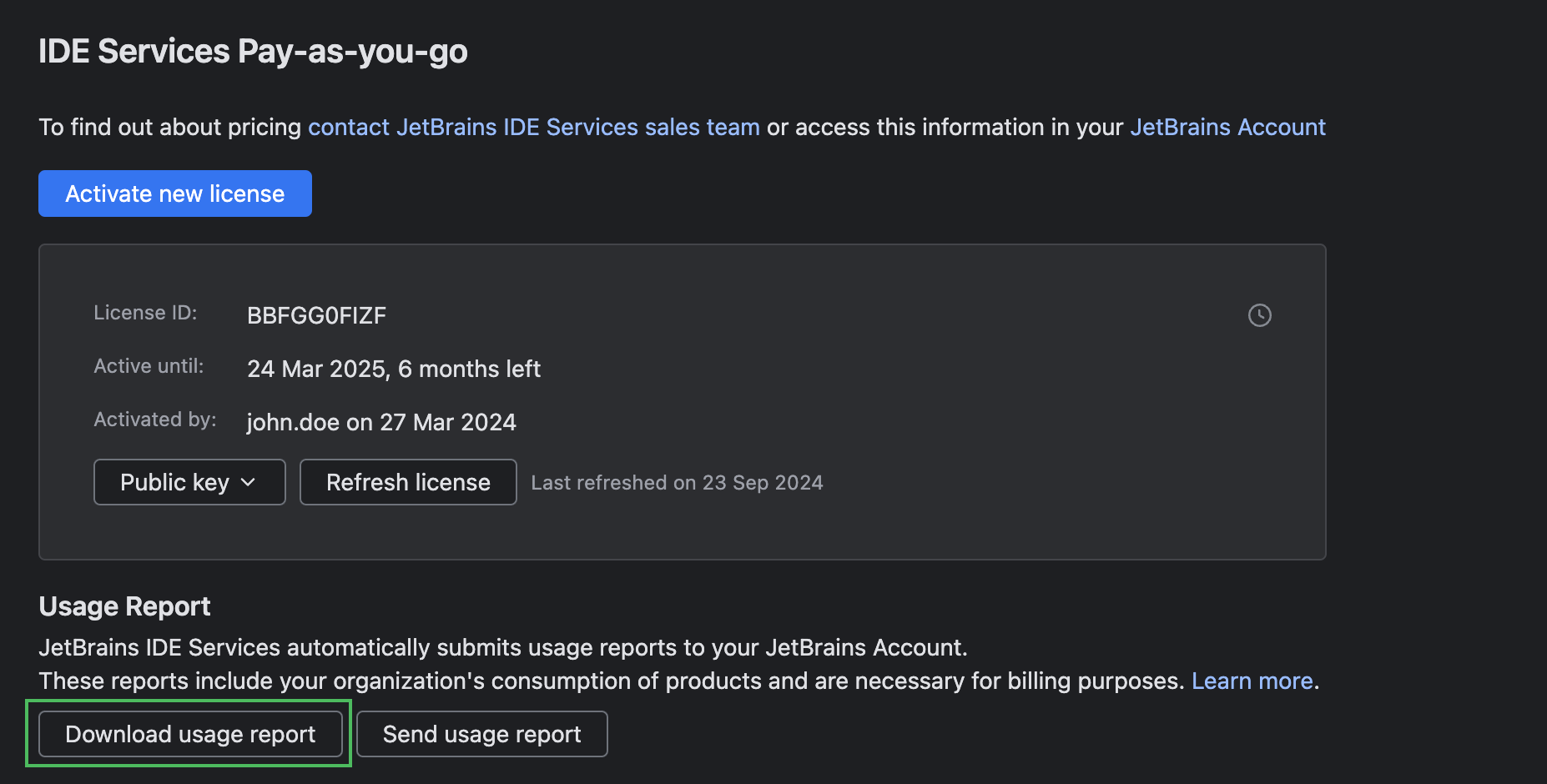The width and height of the screenshot is (1547, 784).
Task: Contact the JetBrains IDE Services sales team
Action: [x=534, y=127]
